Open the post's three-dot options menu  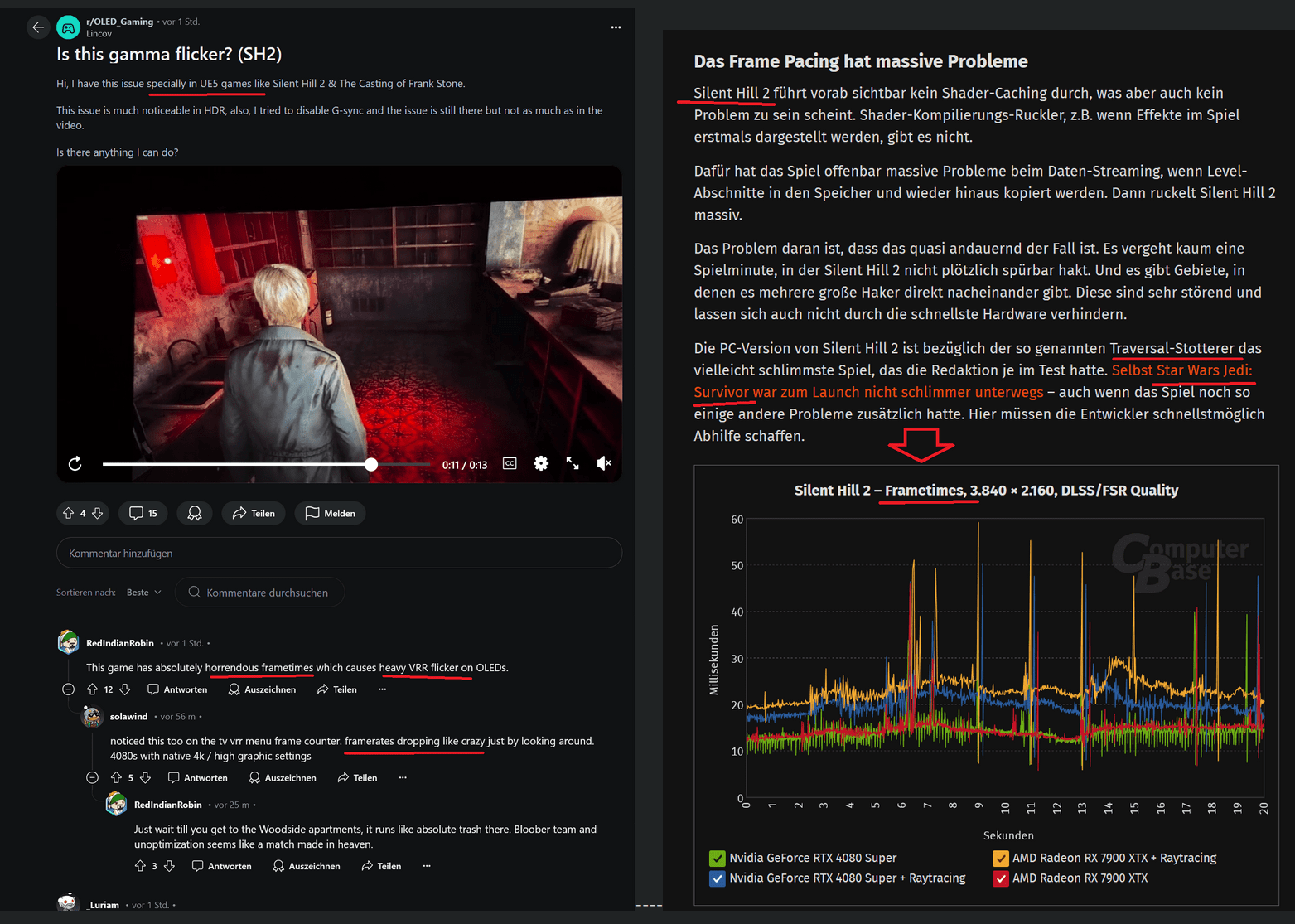[616, 27]
